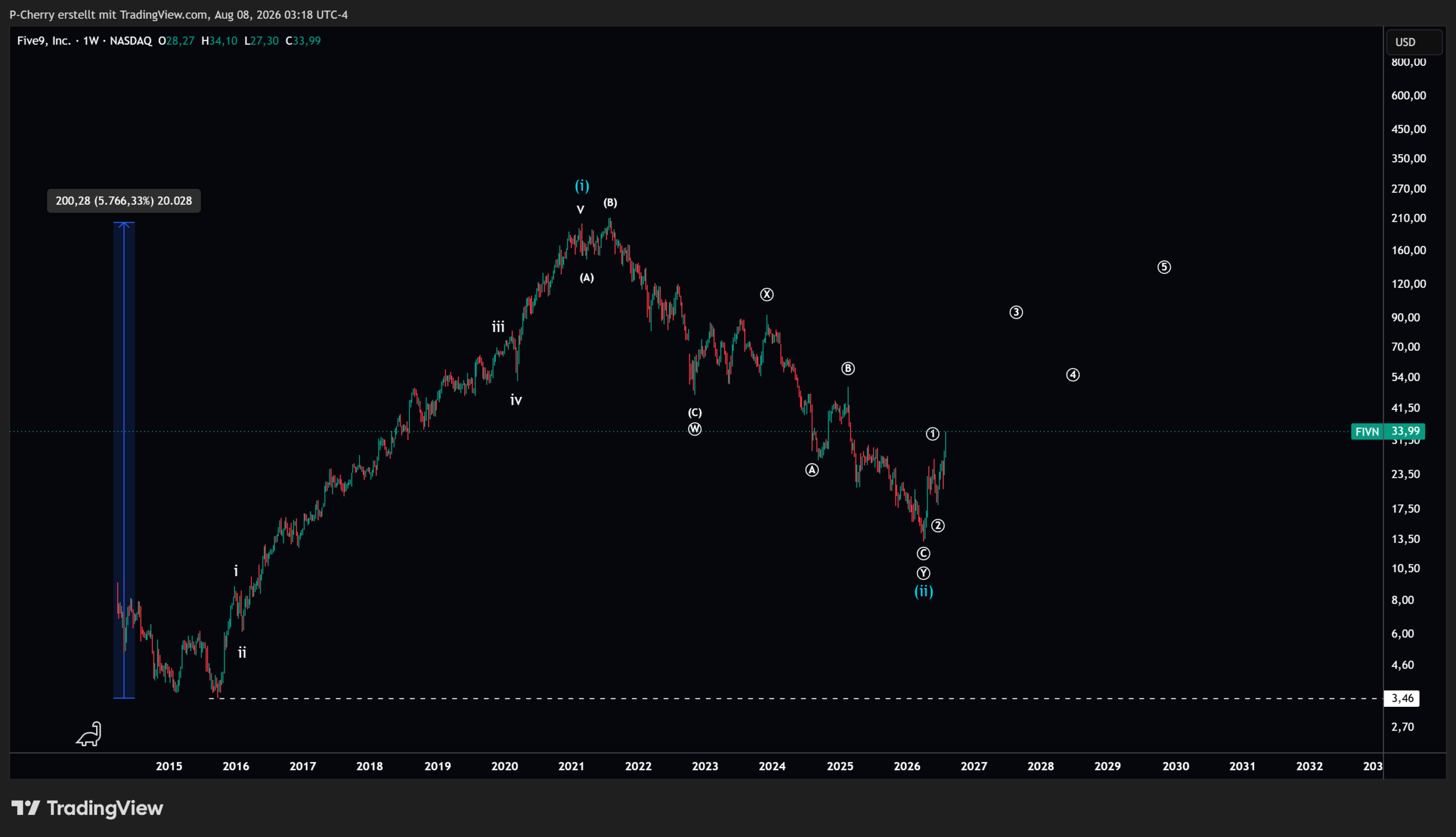The height and width of the screenshot is (837, 1456).
Task: Select the parenthesized (A) wave label
Action: [x=586, y=277]
